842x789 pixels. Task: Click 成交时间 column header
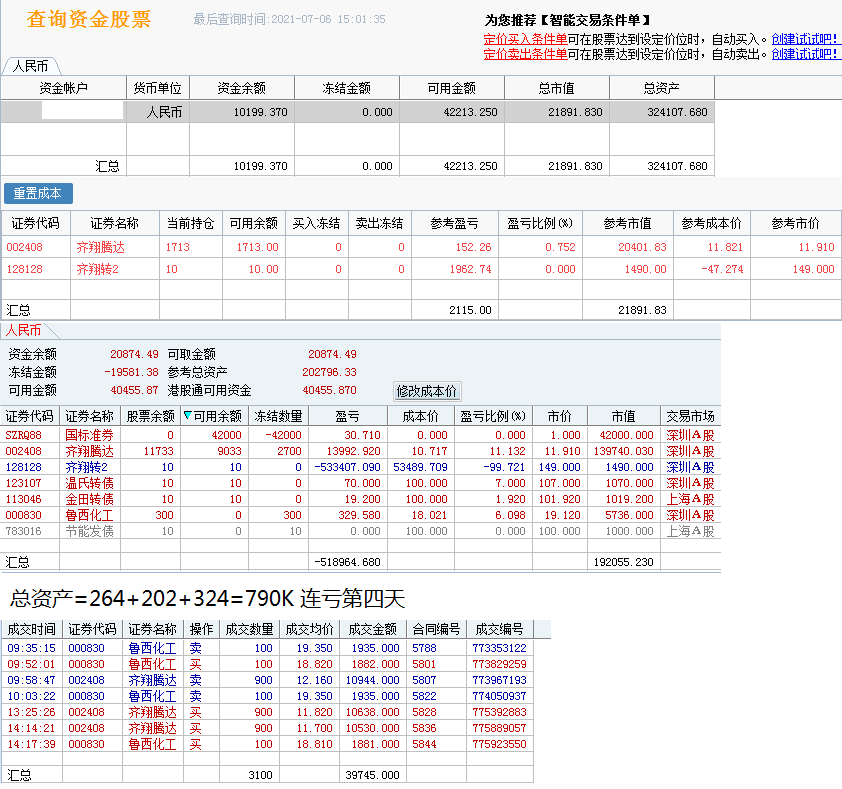[32, 629]
